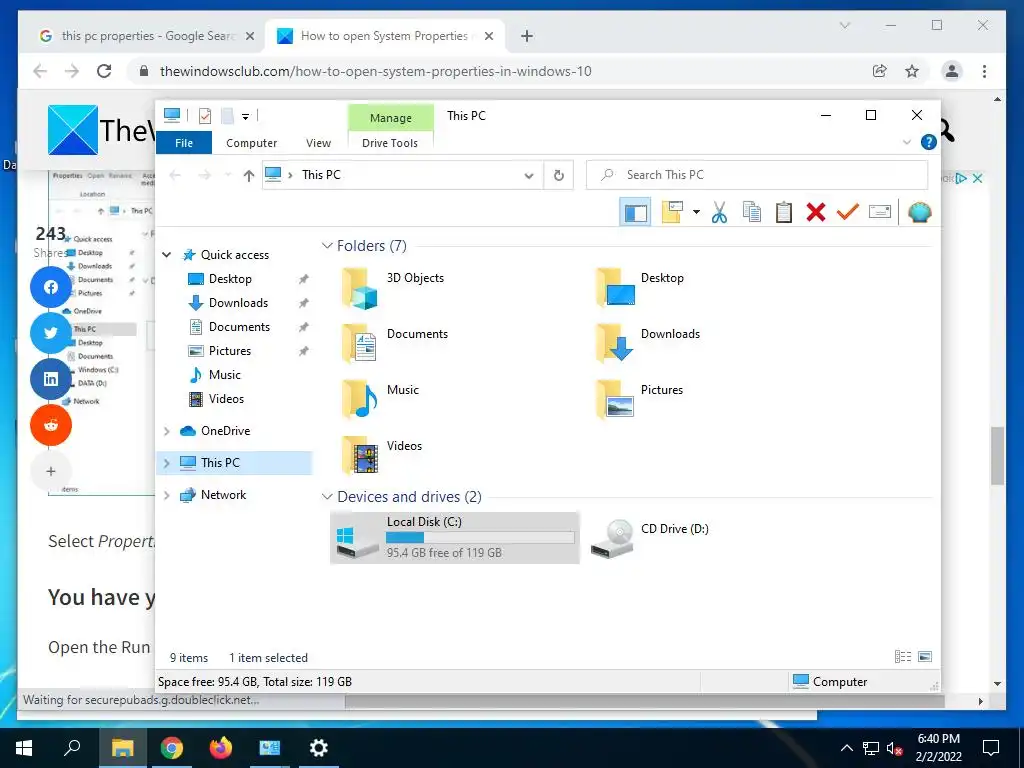Go up one level with Up arrow

click(x=248, y=175)
